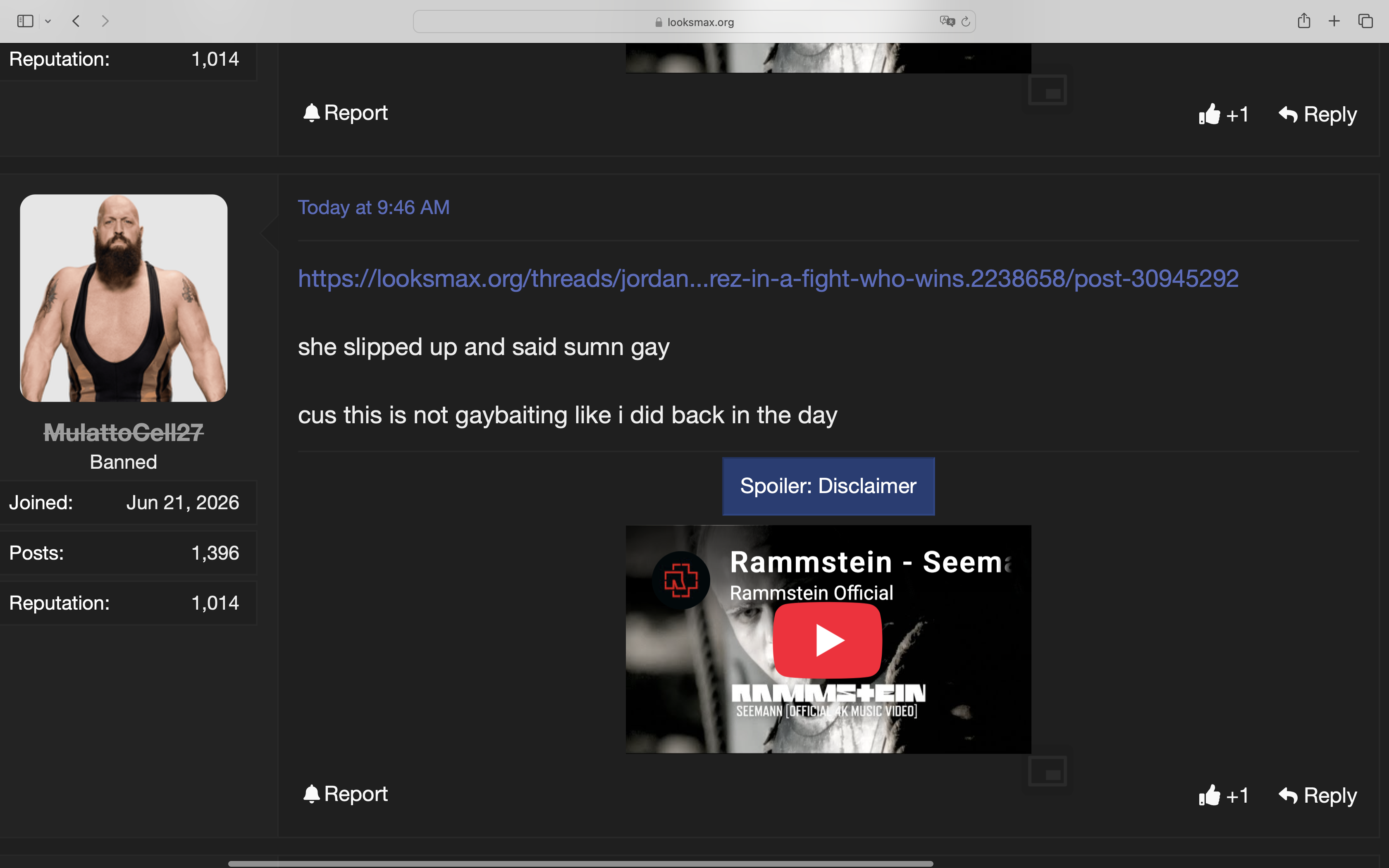Play the Rammstein Seemann video
The height and width of the screenshot is (868, 1389).
point(827,639)
